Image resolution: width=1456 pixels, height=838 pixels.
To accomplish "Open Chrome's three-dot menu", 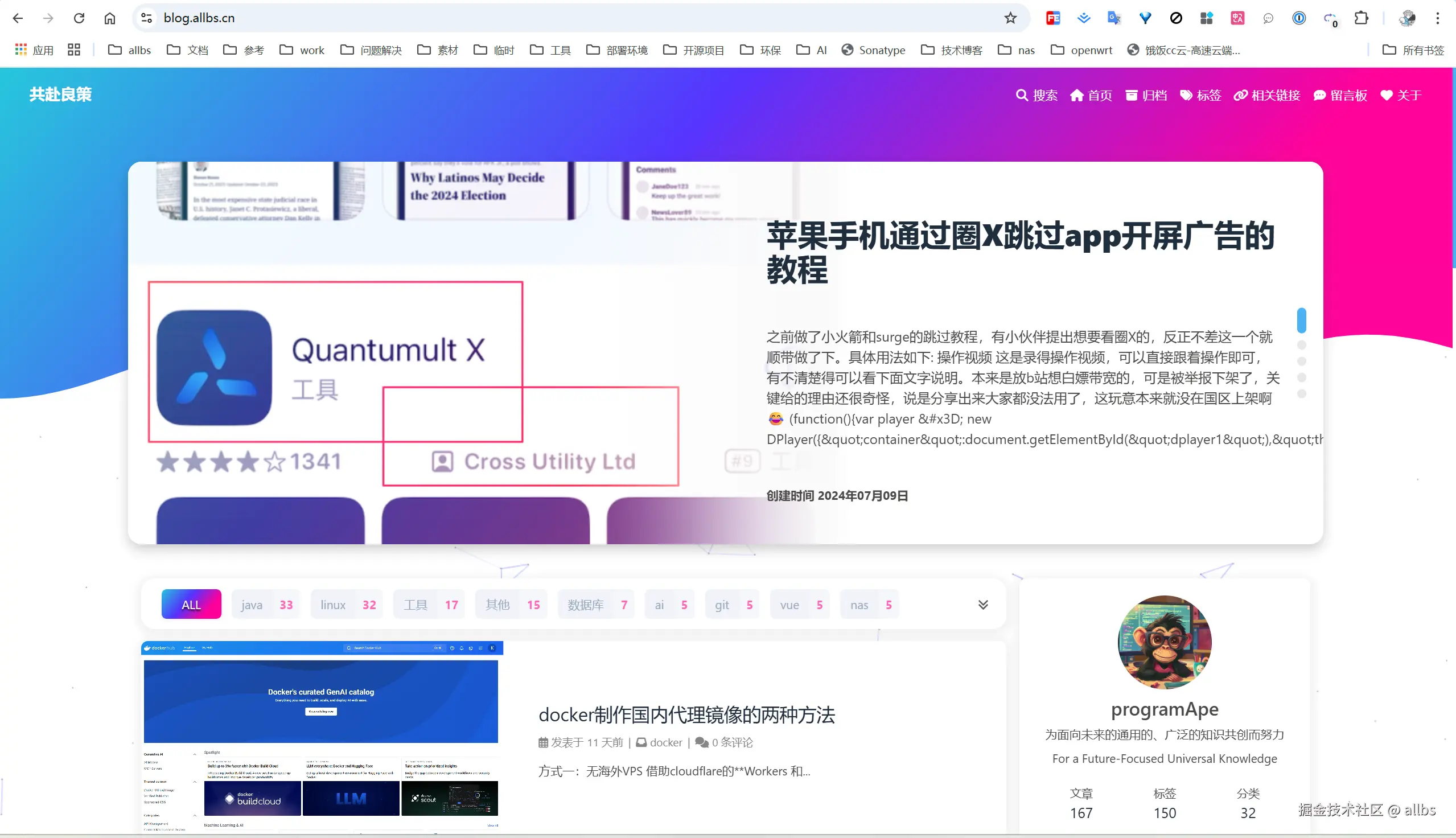I will (1438, 18).
